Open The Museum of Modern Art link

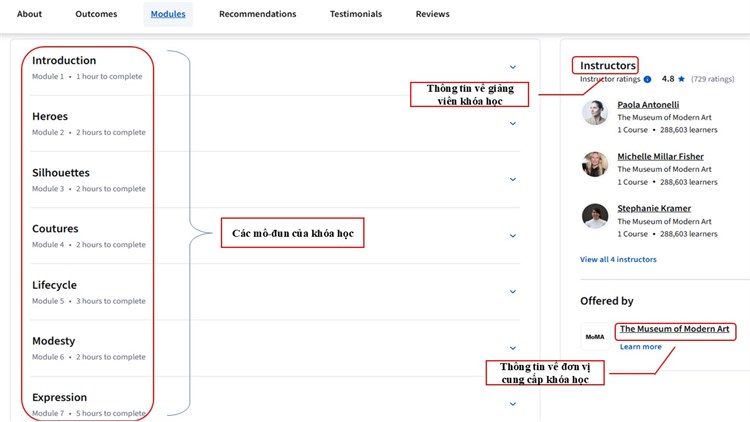(x=674, y=329)
